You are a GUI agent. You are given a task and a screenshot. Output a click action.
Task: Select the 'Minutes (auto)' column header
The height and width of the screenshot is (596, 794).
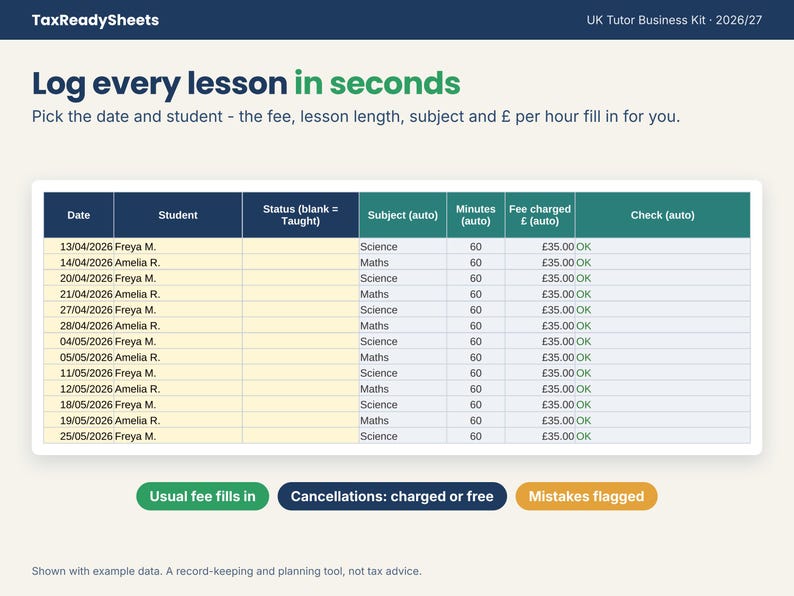(x=475, y=215)
